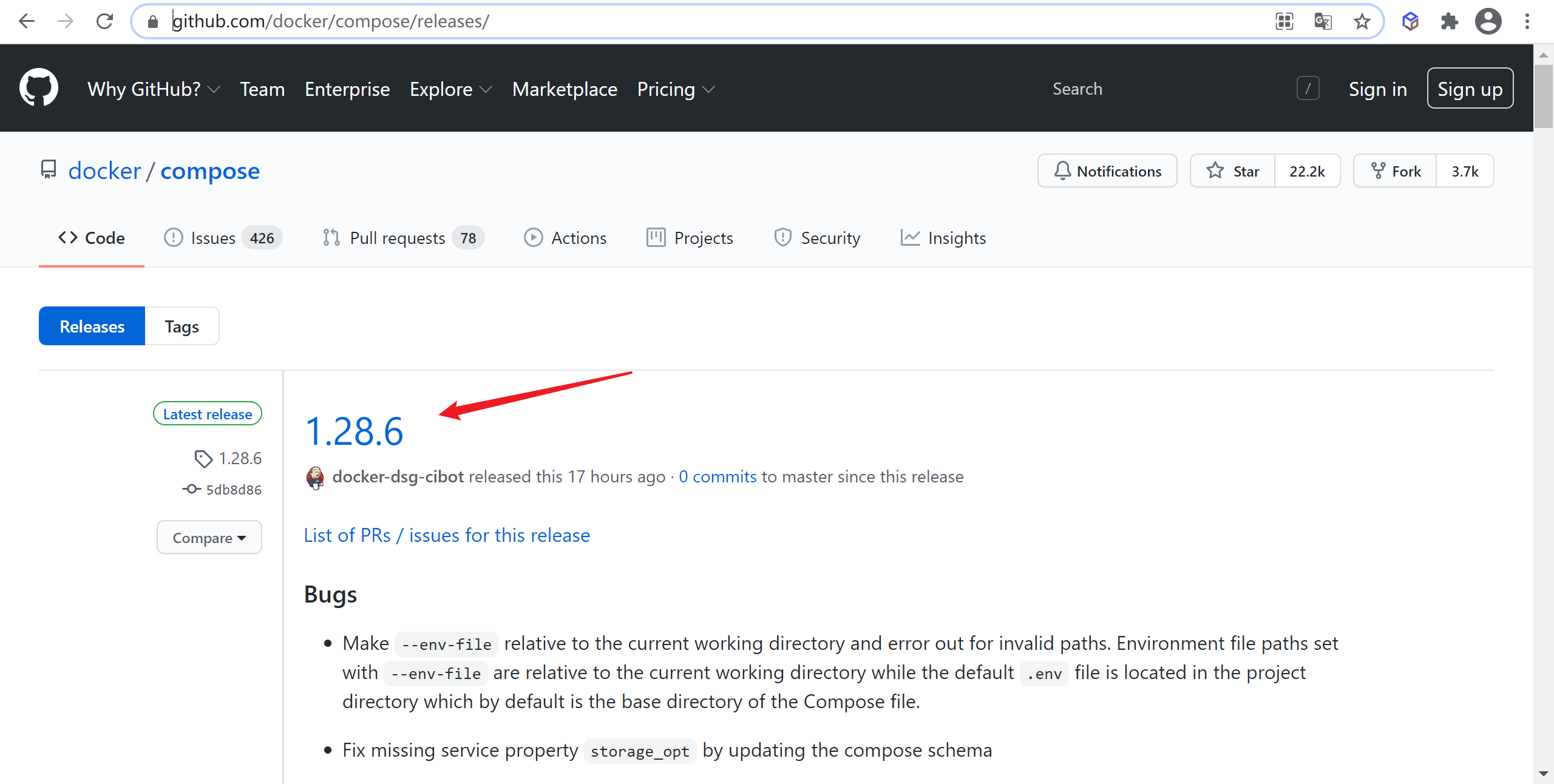Fork the compose repository

pos(1395,171)
